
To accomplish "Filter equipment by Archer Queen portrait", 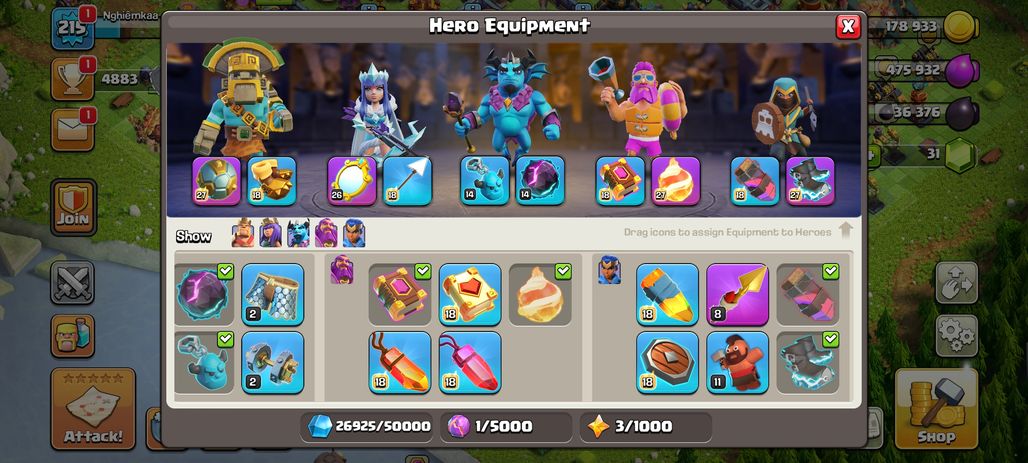I will (x=270, y=233).
